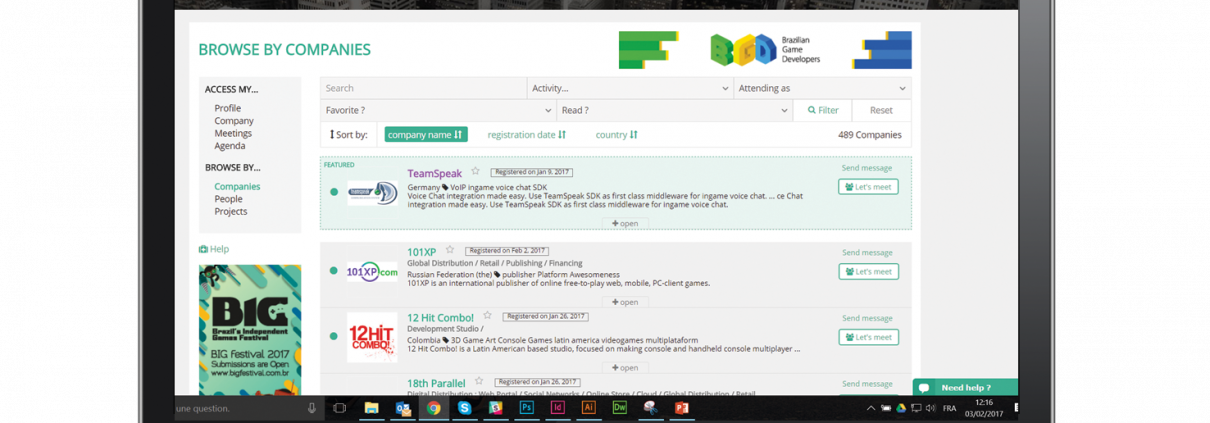Click the Task View taskbar icon
This screenshot has height=423, width=1210.
339,408
